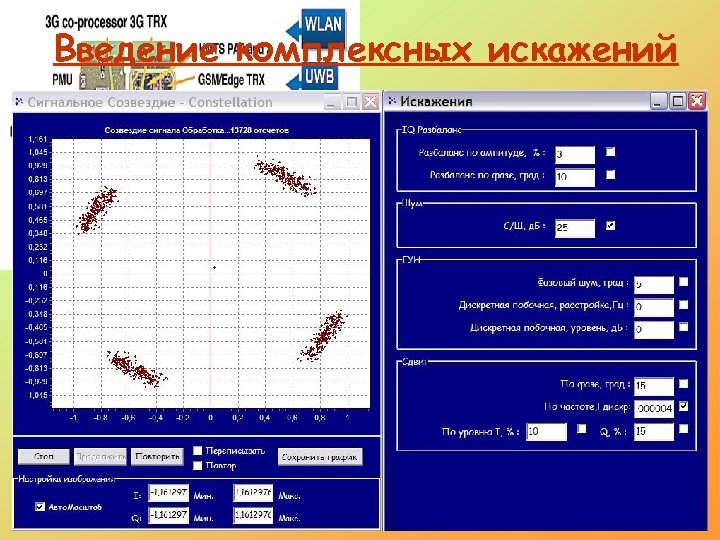Edit amplitude imbalance percent field
The width and height of the screenshot is (720, 540).
pyautogui.click(x=575, y=155)
